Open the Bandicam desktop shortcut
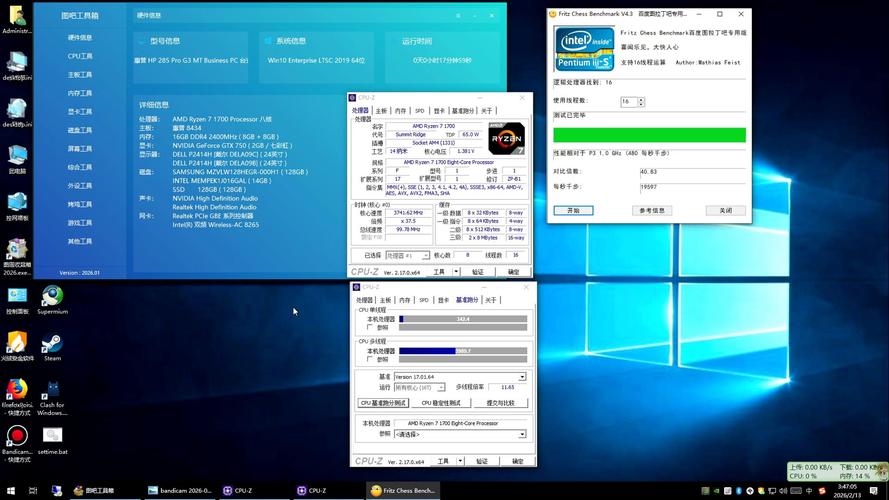This screenshot has width=889, height=500. coord(17,437)
